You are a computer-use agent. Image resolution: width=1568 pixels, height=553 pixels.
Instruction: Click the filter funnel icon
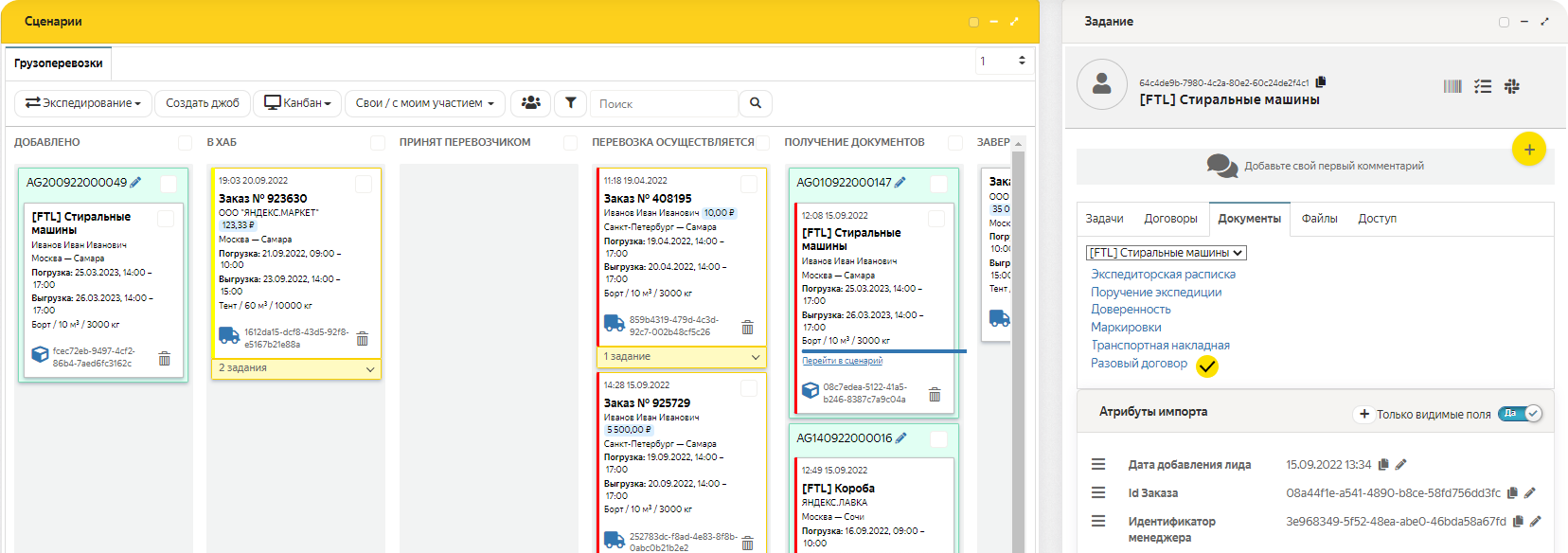[570, 103]
